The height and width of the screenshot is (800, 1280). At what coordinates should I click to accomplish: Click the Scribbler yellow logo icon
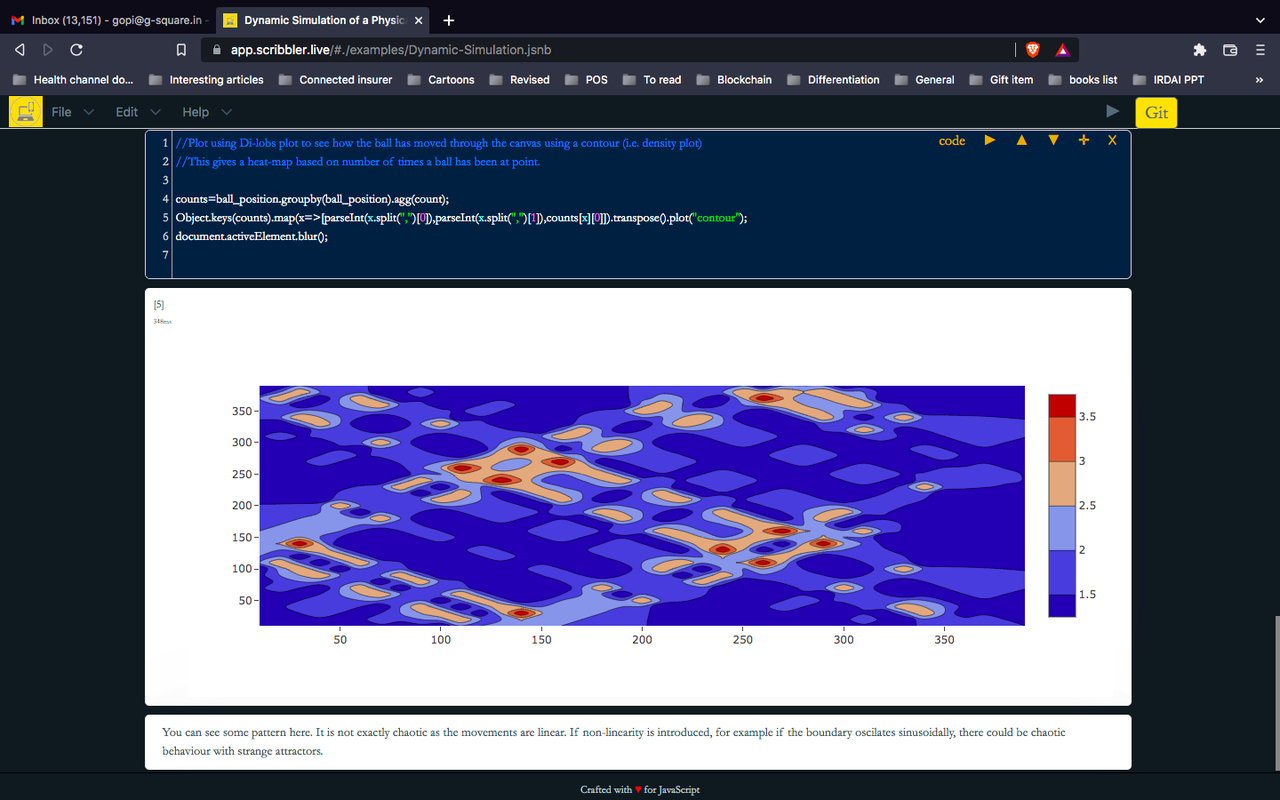[x=25, y=111]
